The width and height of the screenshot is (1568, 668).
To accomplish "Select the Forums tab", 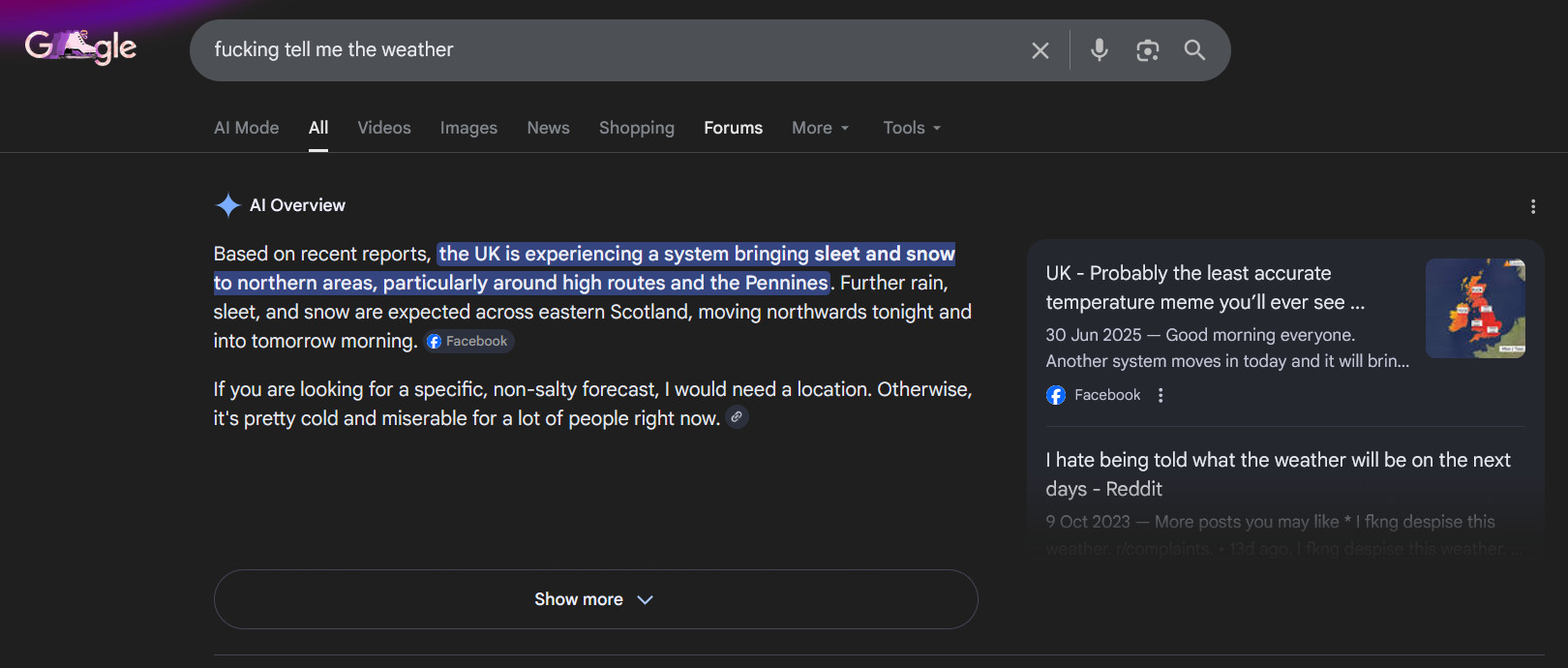I will coord(733,128).
